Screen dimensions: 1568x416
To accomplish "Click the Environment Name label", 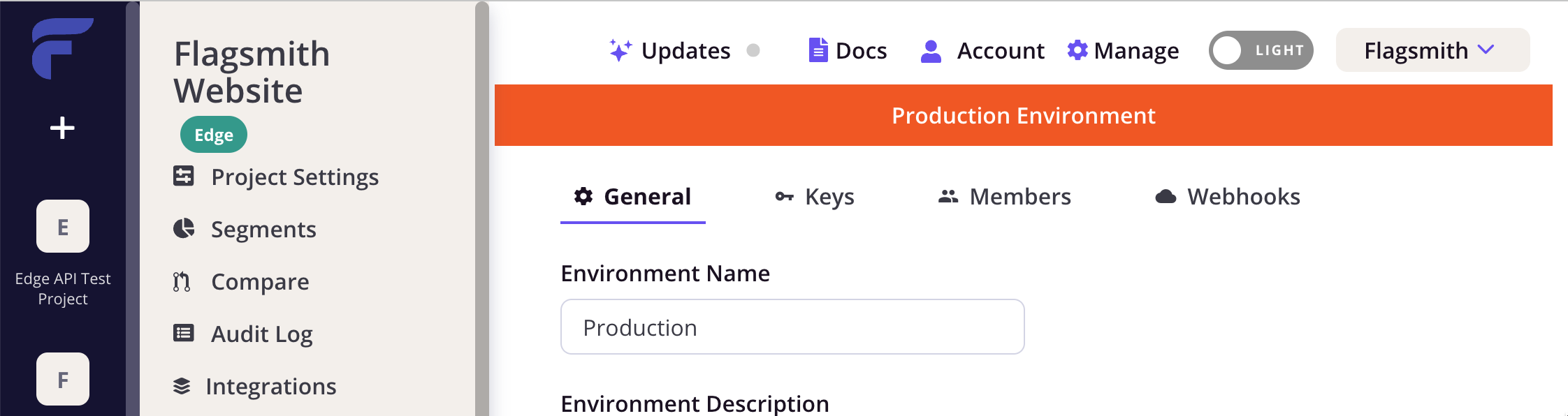I will point(665,273).
